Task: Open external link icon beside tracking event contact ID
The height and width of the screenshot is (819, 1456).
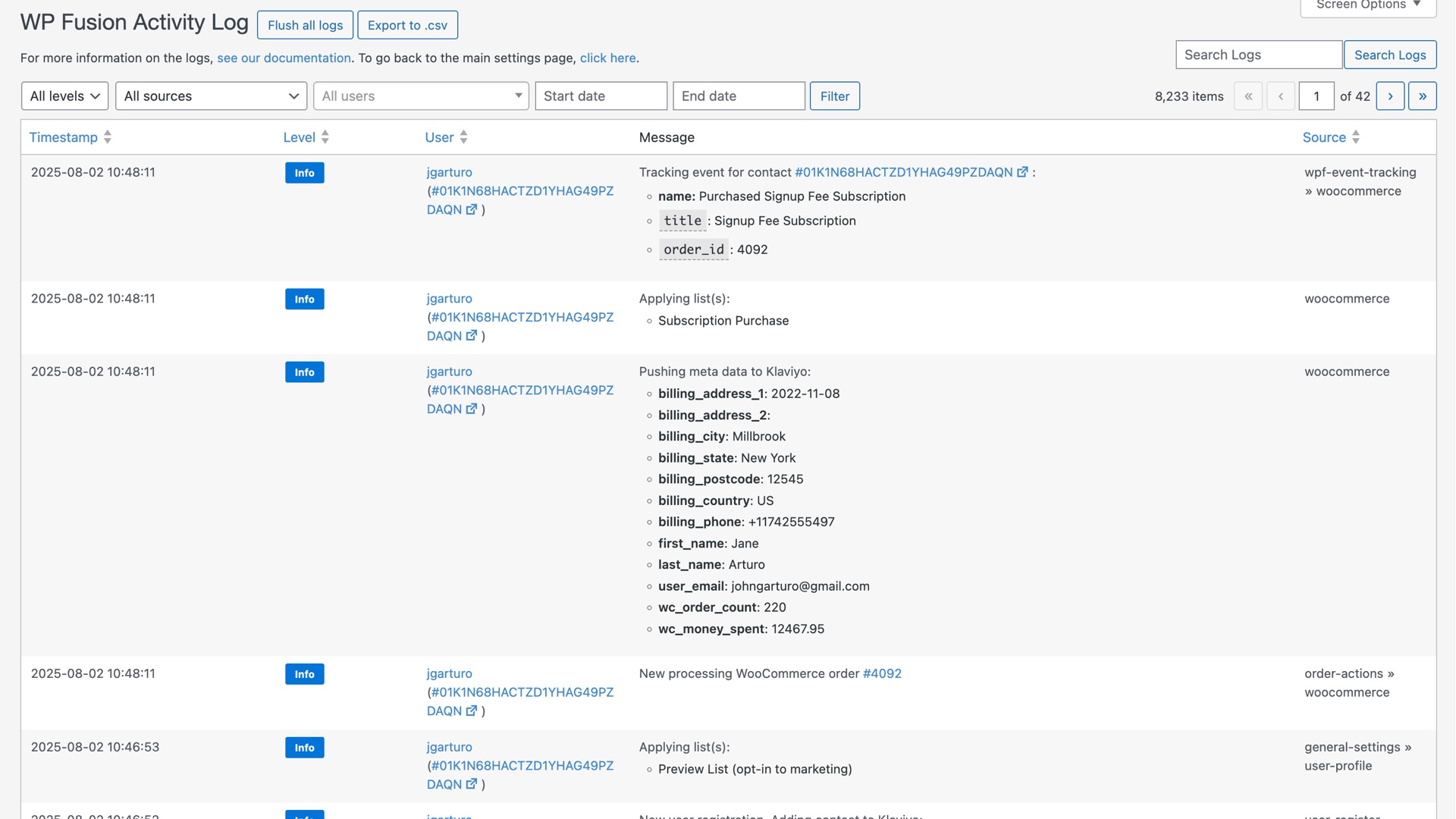Action: point(1022,172)
